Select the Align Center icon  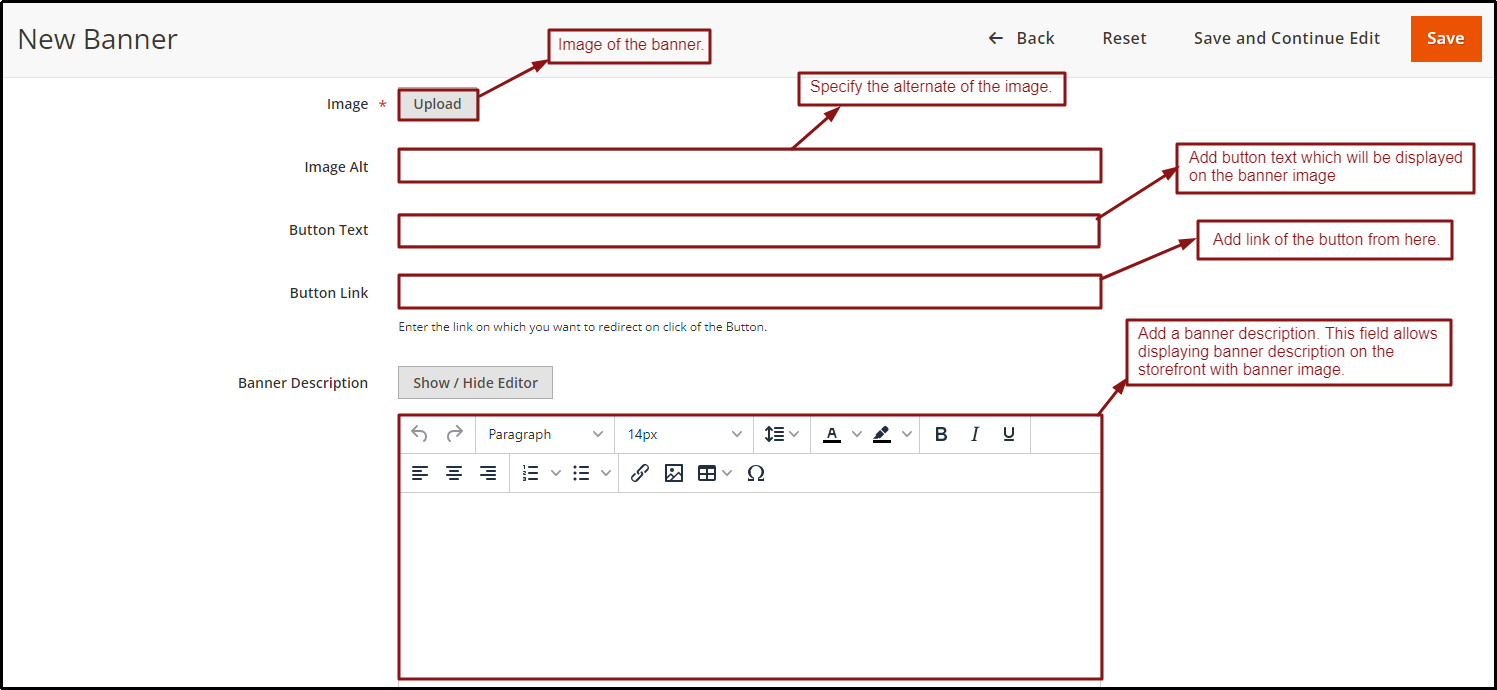click(x=454, y=472)
